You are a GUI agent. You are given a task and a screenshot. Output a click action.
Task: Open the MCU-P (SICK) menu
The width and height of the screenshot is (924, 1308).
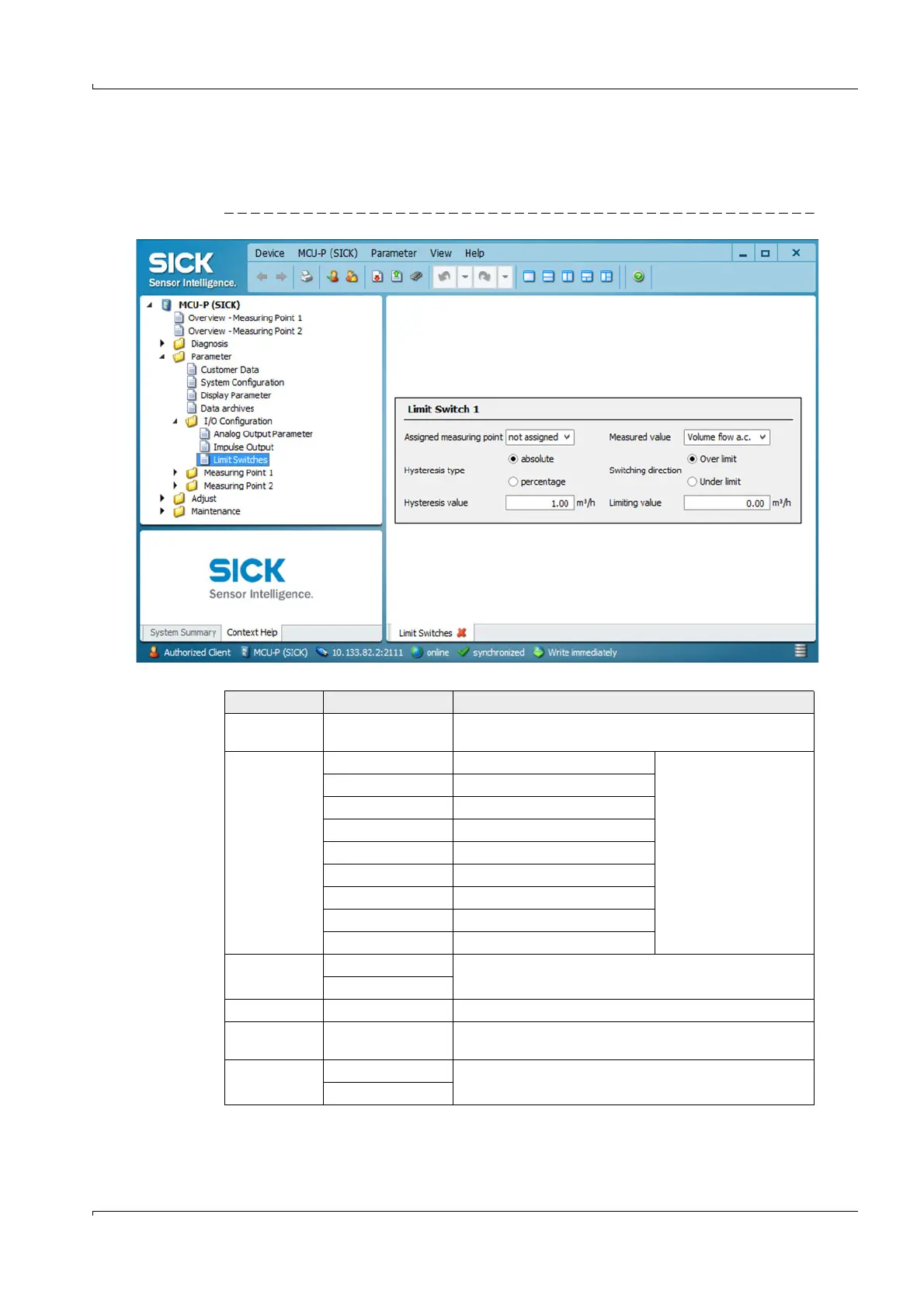328,253
